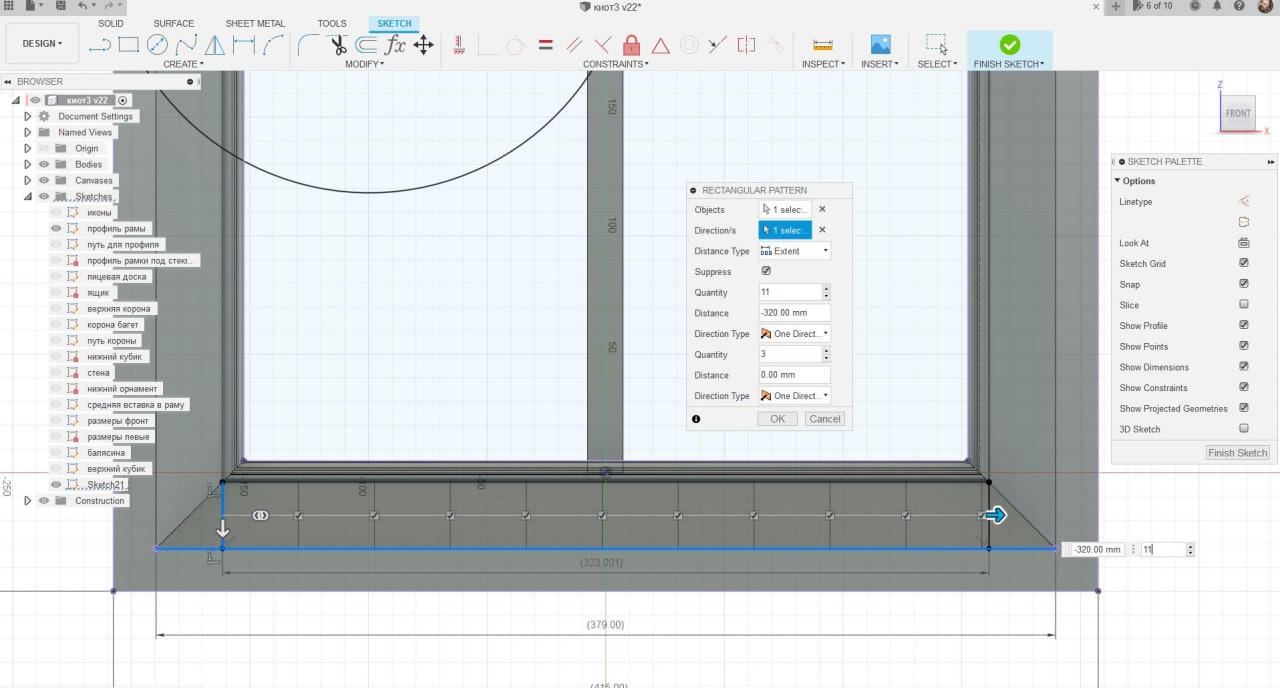
Task: Click the Look At icon in palette
Action: click(1244, 243)
